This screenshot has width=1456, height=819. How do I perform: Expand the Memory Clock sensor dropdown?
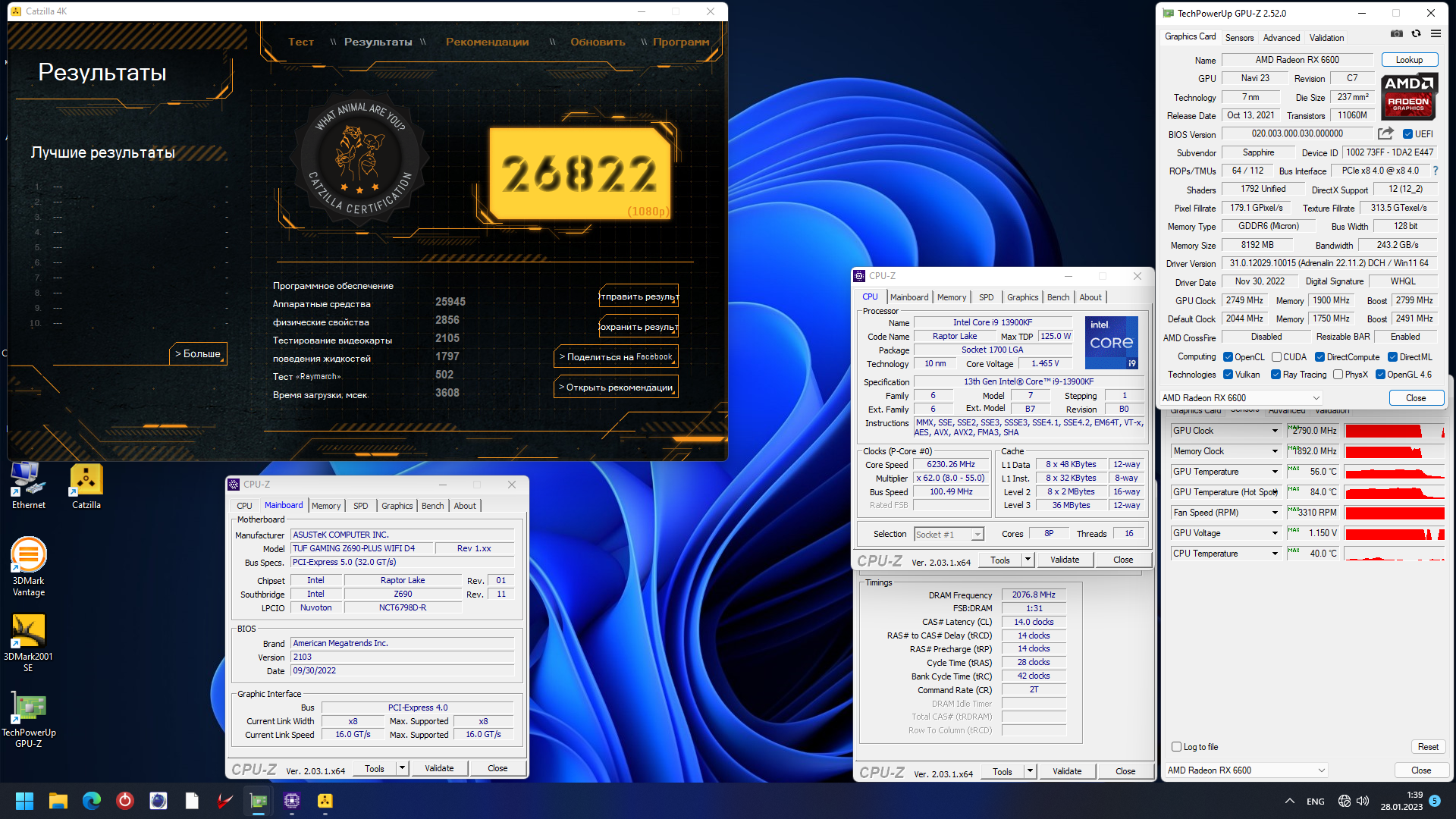(1275, 451)
